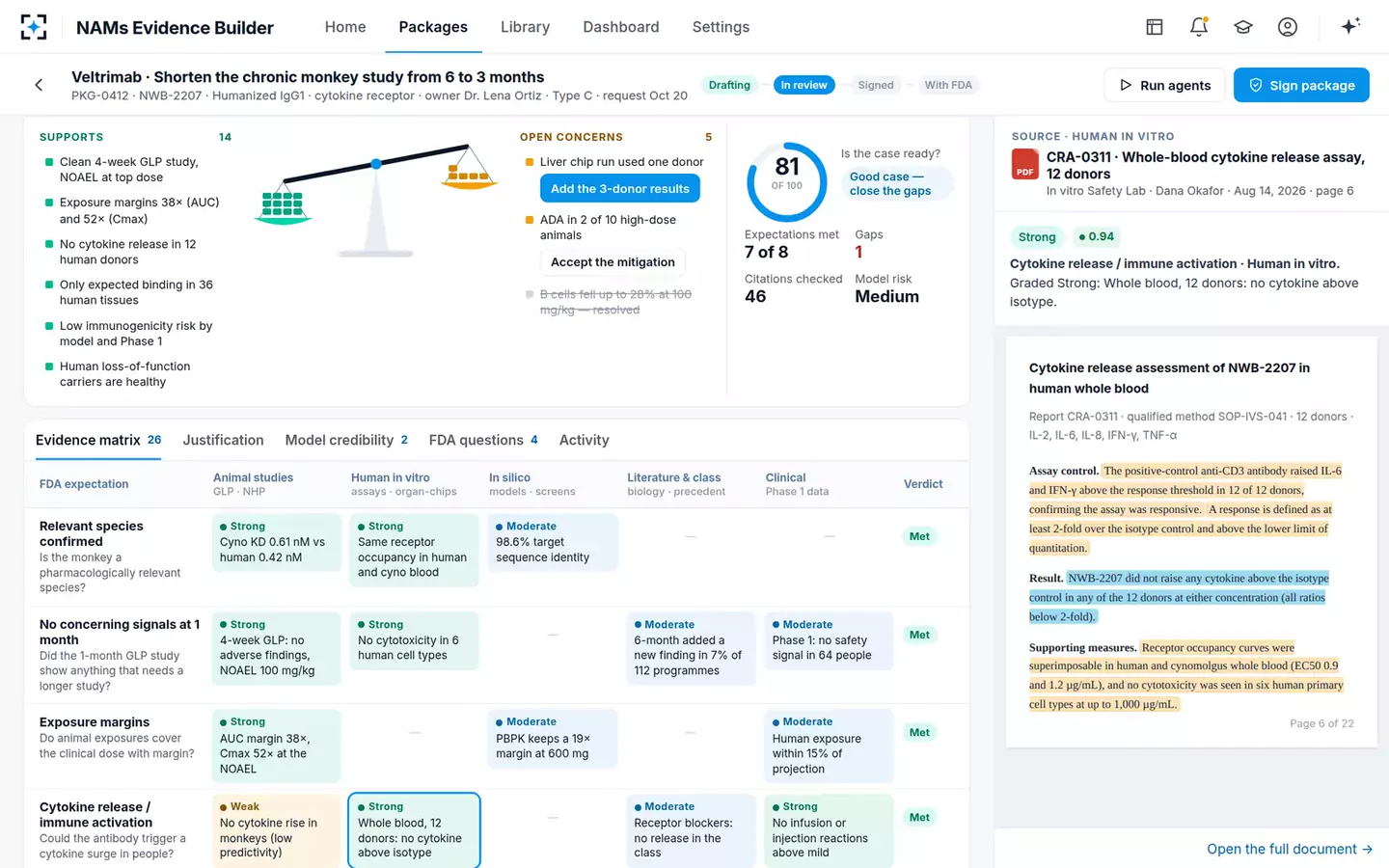This screenshot has width=1389, height=868.
Task: Click the Sign package button
Action: 1301,85
